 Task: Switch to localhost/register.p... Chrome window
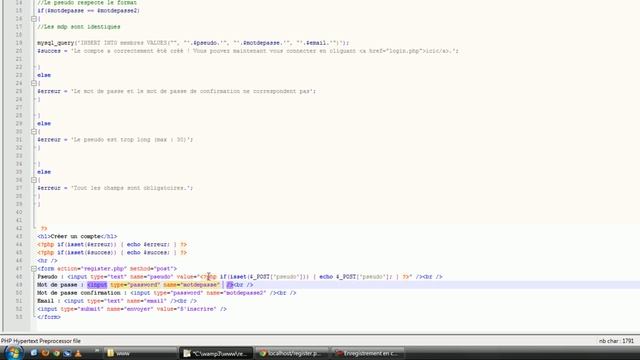point(291,353)
